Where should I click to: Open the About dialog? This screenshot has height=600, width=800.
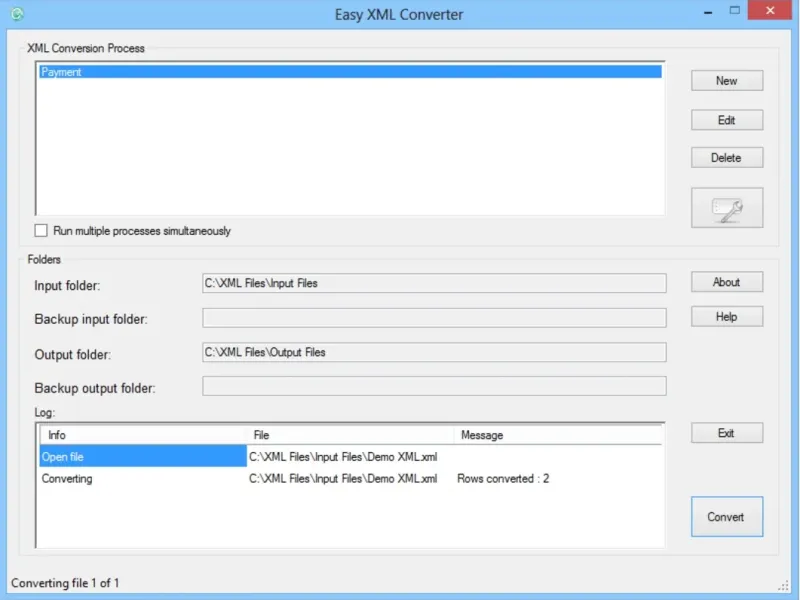(727, 282)
